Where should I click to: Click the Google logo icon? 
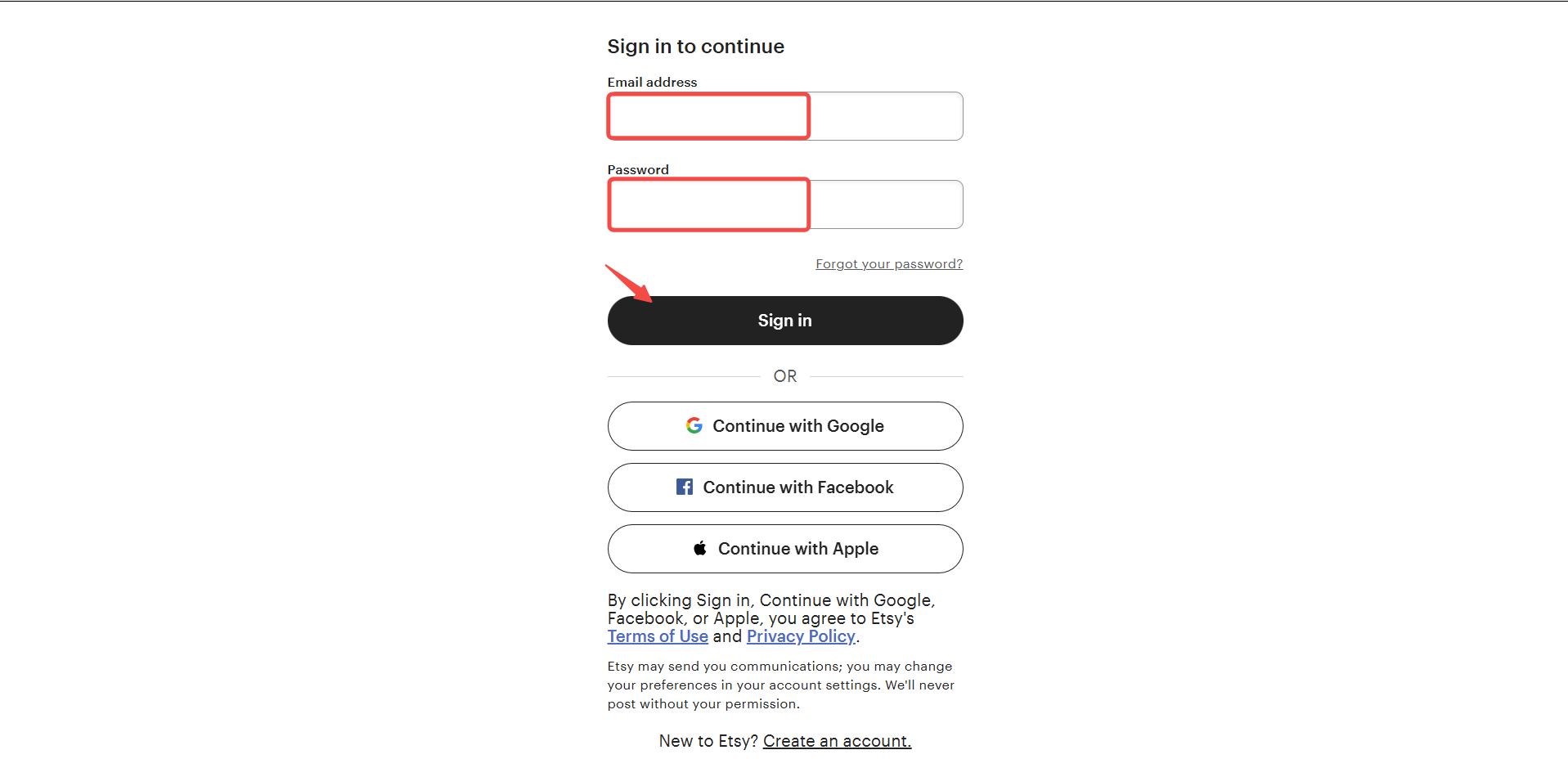point(694,425)
